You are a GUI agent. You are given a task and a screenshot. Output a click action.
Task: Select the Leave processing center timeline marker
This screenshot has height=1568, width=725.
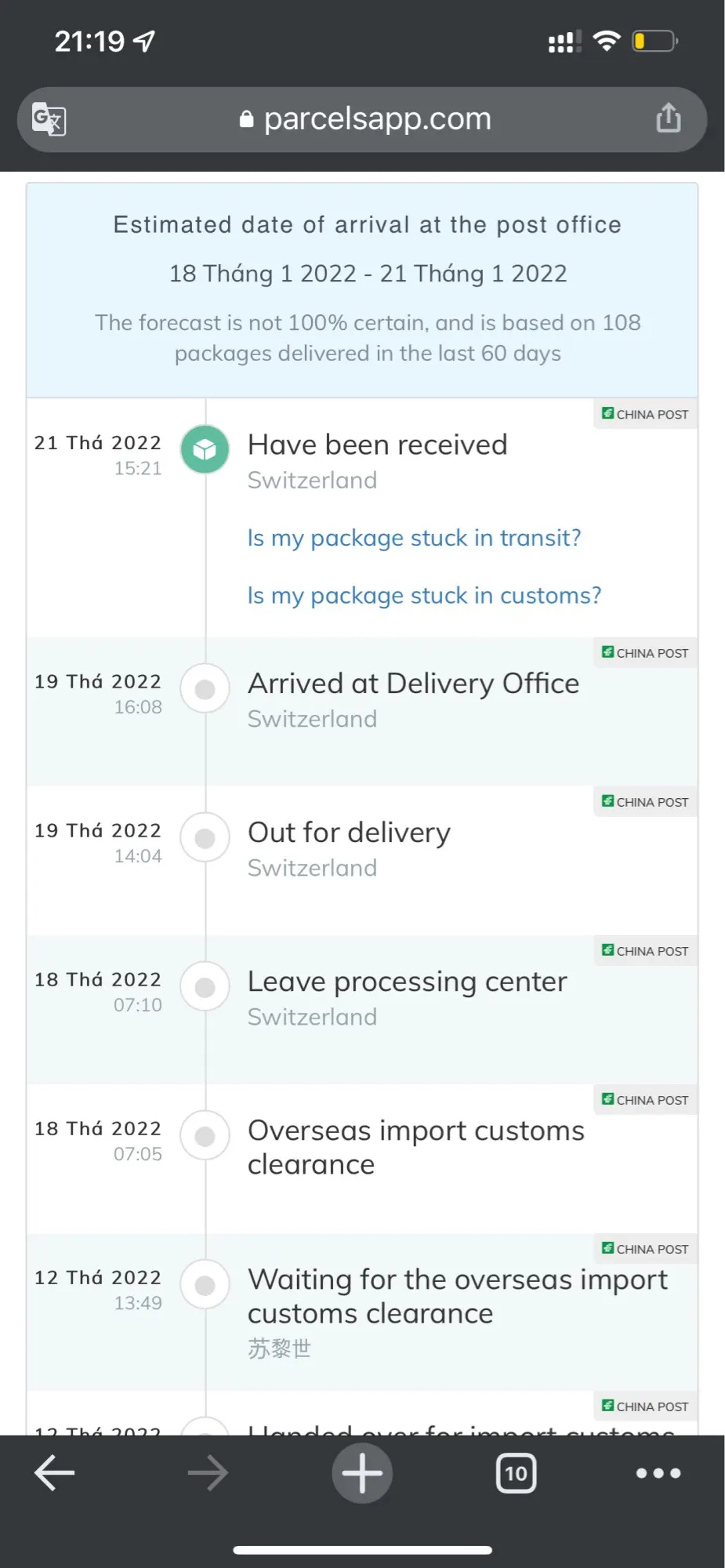click(205, 987)
